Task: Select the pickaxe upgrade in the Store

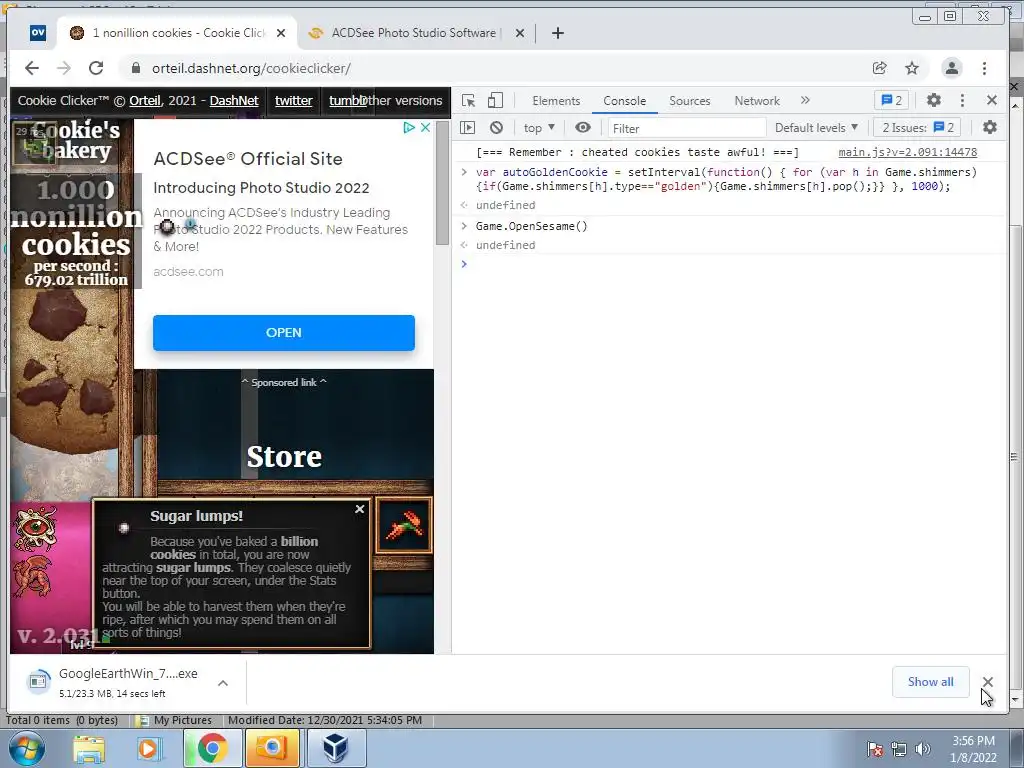Action: tap(404, 526)
